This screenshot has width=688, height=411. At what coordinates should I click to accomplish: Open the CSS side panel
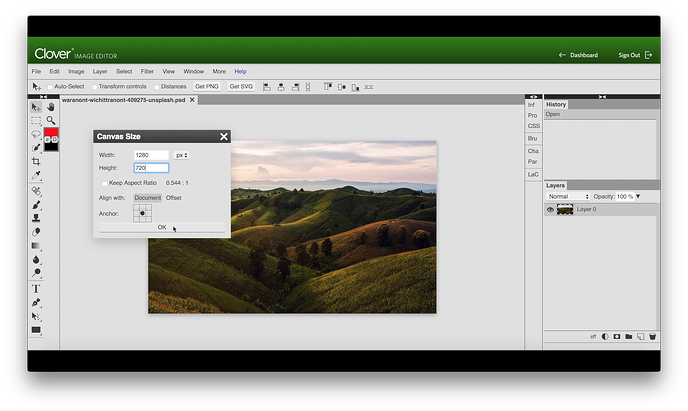pos(534,126)
